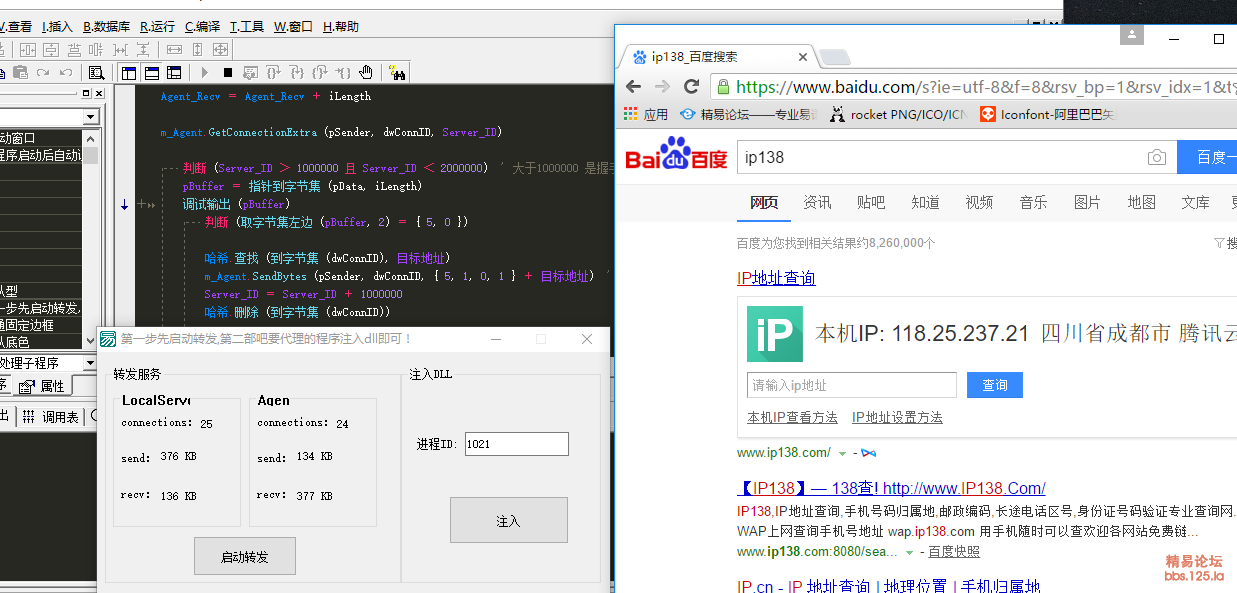
Task: Click the hand breakpoint icon in toolbar
Action: pyautogui.click(x=366, y=73)
